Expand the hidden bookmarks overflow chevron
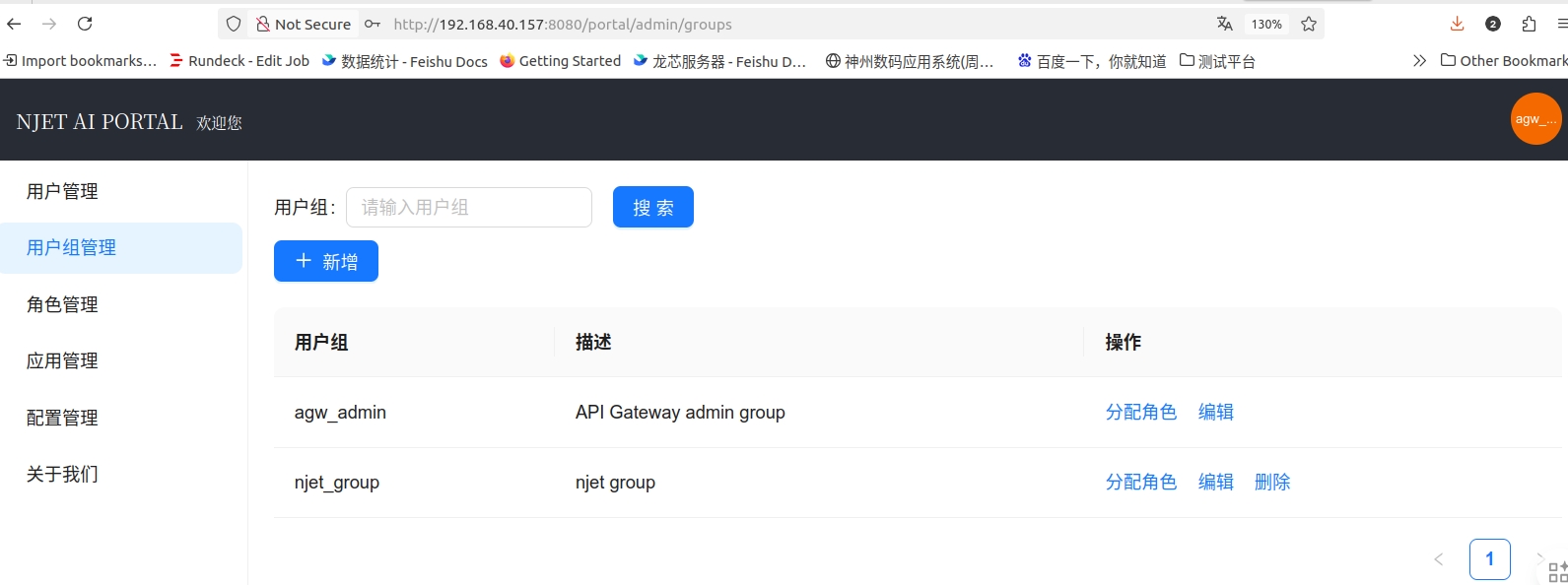The image size is (1568, 585). tap(1419, 61)
